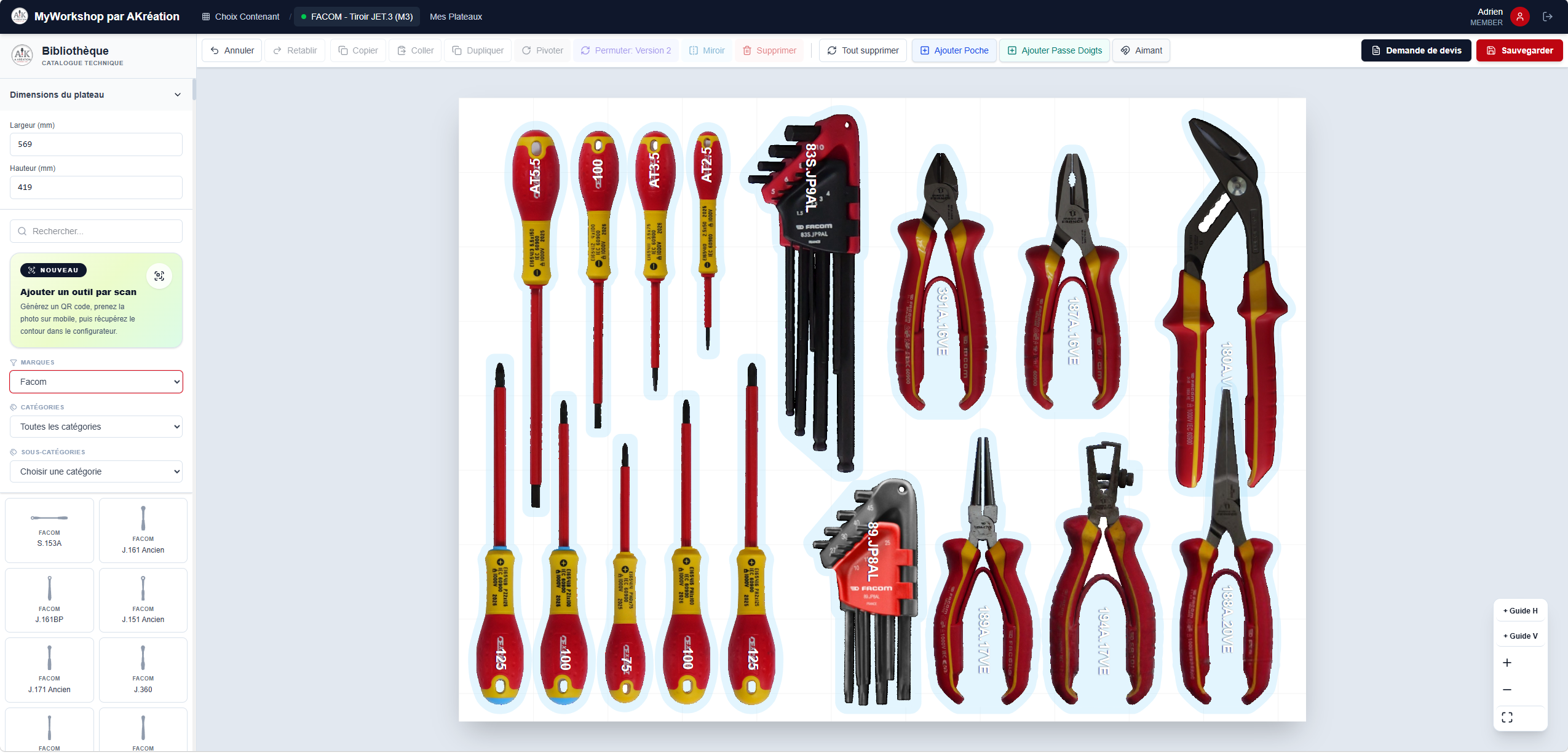The image size is (1568, 753).
Task: Click the fit-to-screen icon
Action: coord(1507,717)
